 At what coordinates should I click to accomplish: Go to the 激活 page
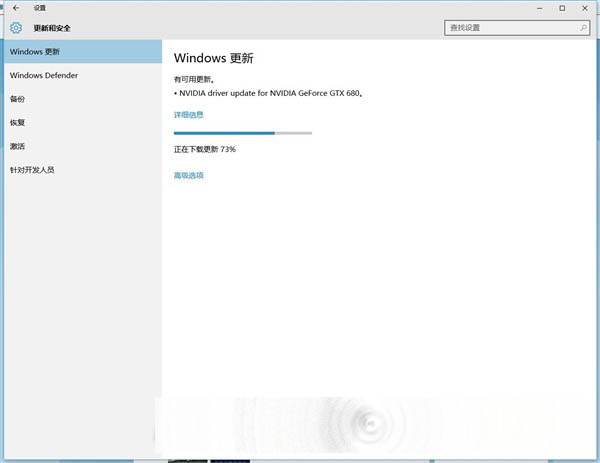pyautogui.click(x=18, y=146)
